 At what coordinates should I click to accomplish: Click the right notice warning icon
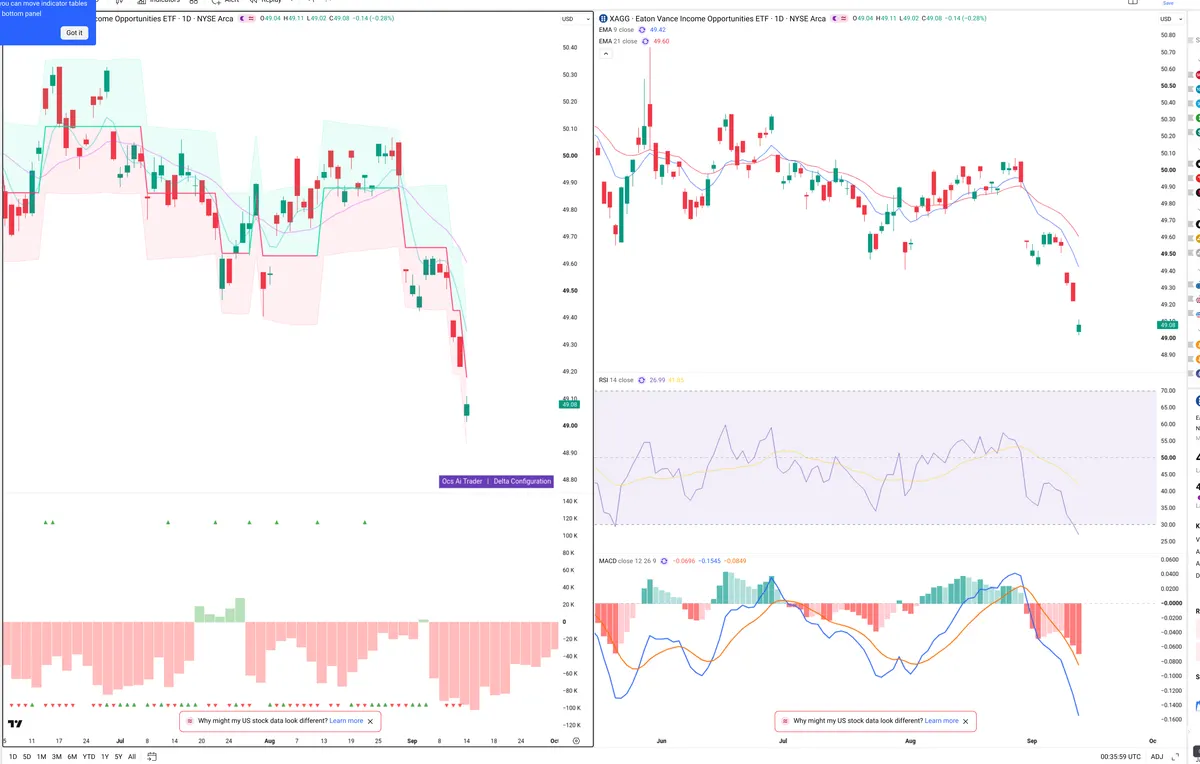point(785,720)
